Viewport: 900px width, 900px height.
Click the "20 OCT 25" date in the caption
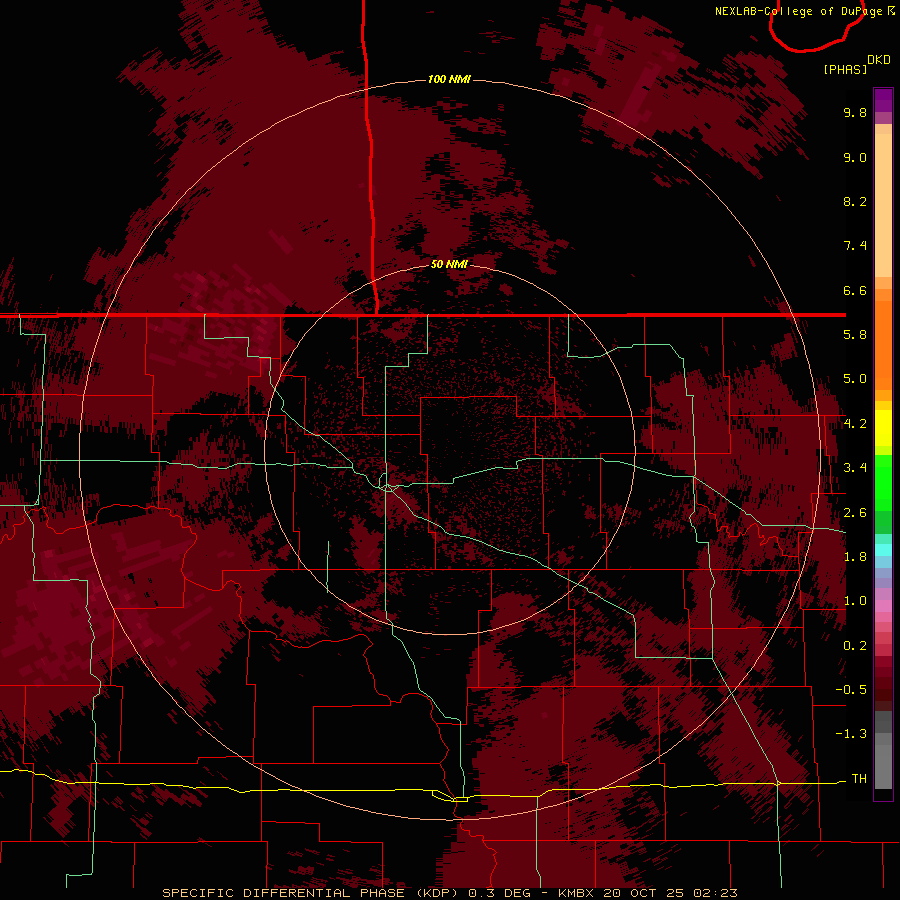(x=644, y=893)
